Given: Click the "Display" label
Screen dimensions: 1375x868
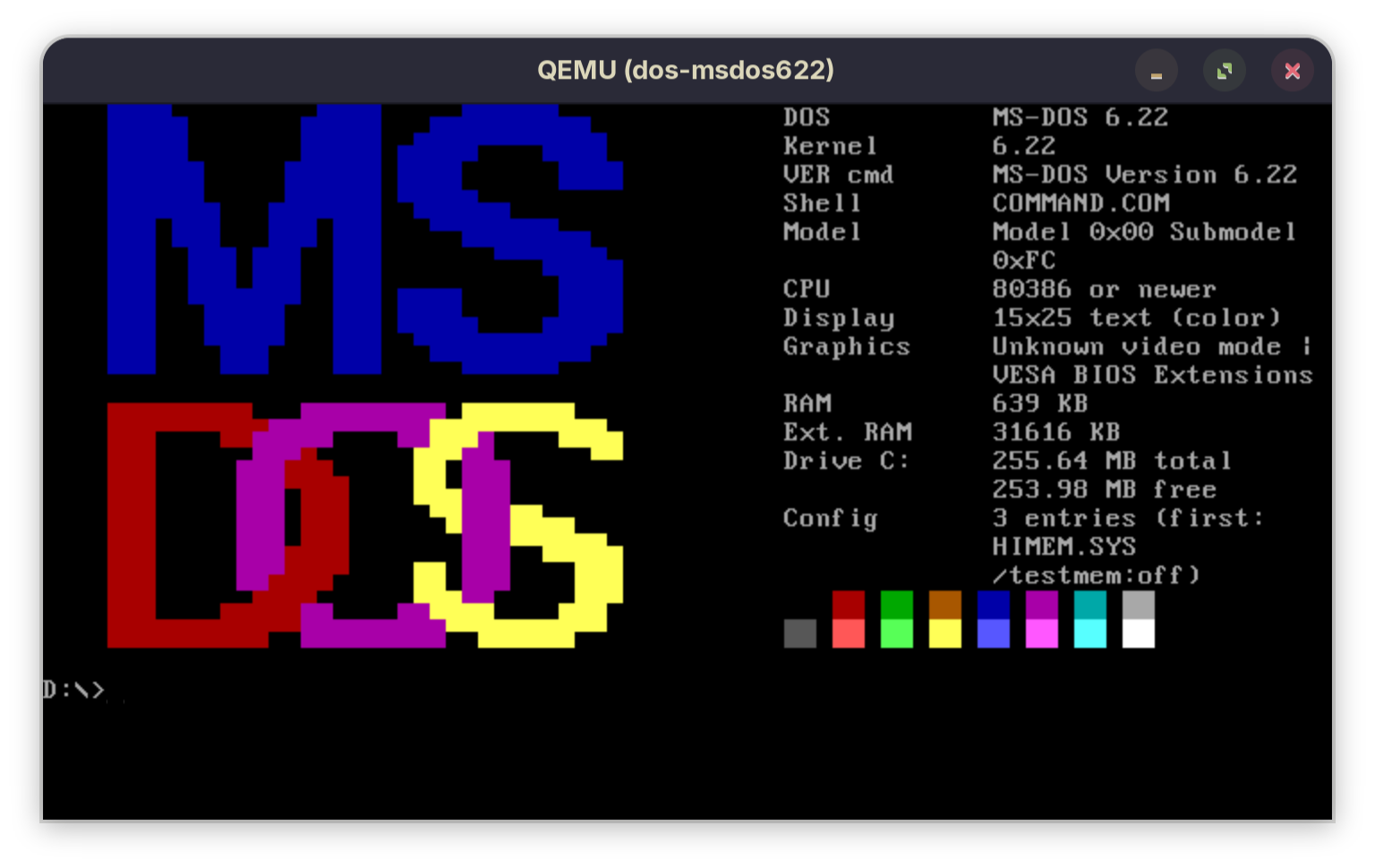Looking at the screenshot, I should coord(839,319).
